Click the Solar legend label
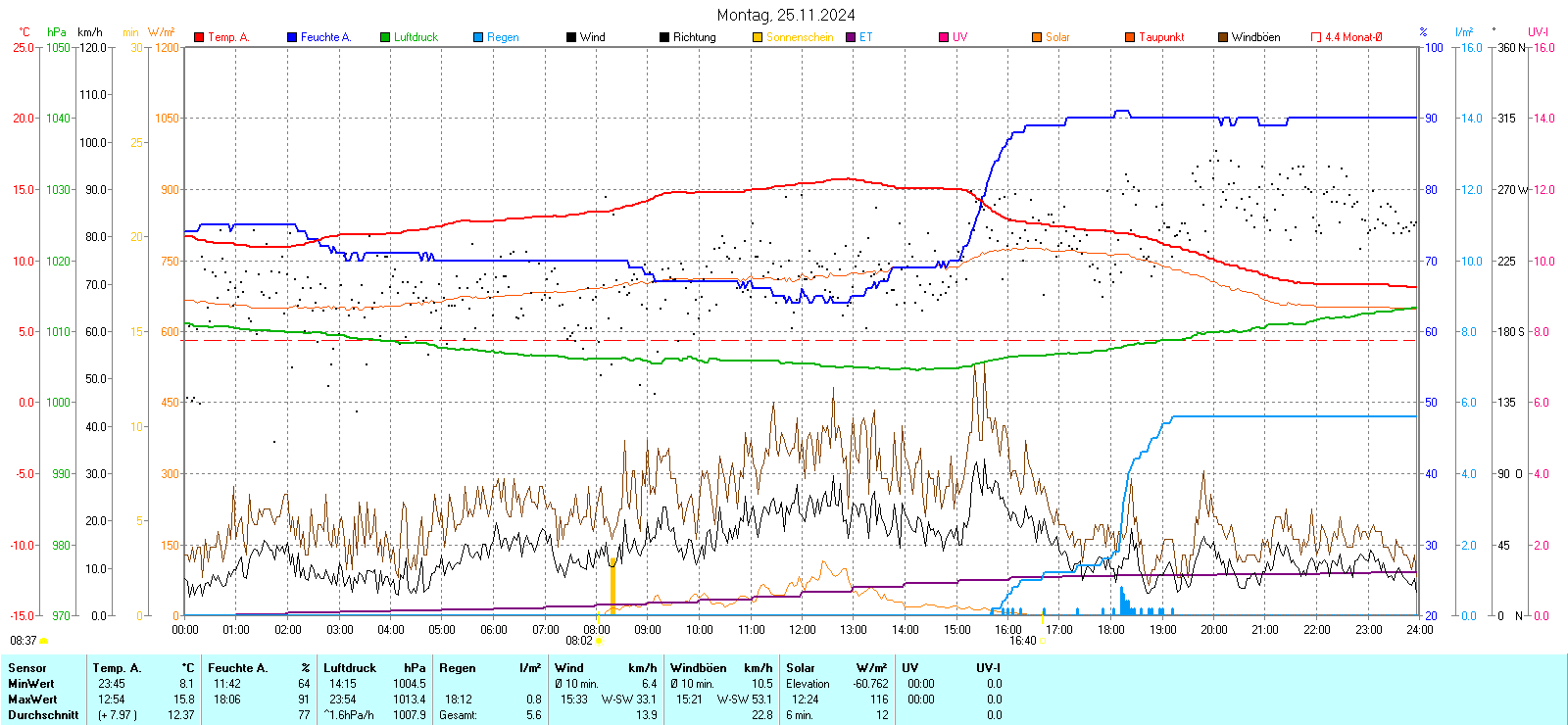This screenshot has height=725, width=1568. point(1057,37)
